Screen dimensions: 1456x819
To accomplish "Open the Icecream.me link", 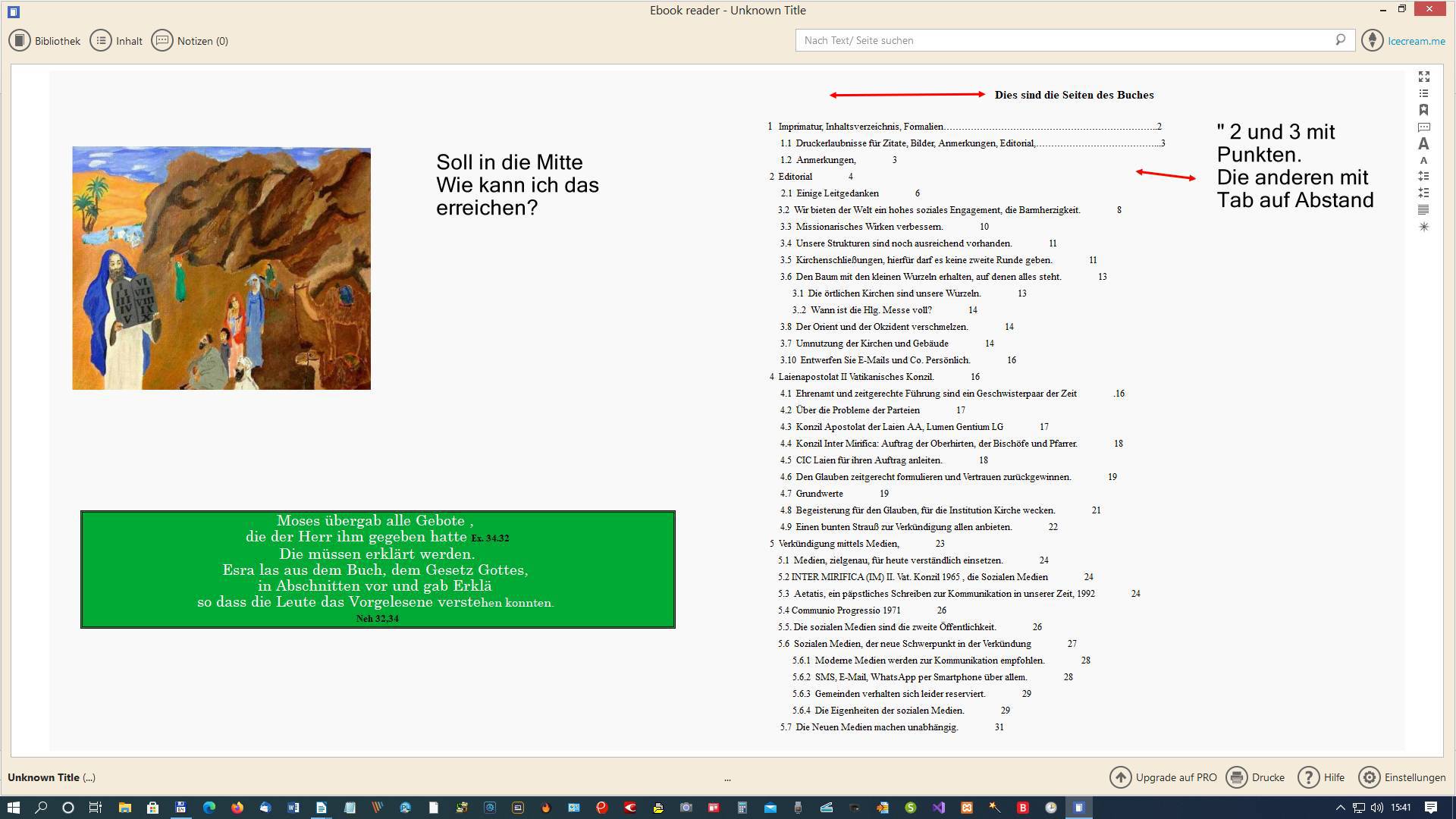I will point(1416,41).
